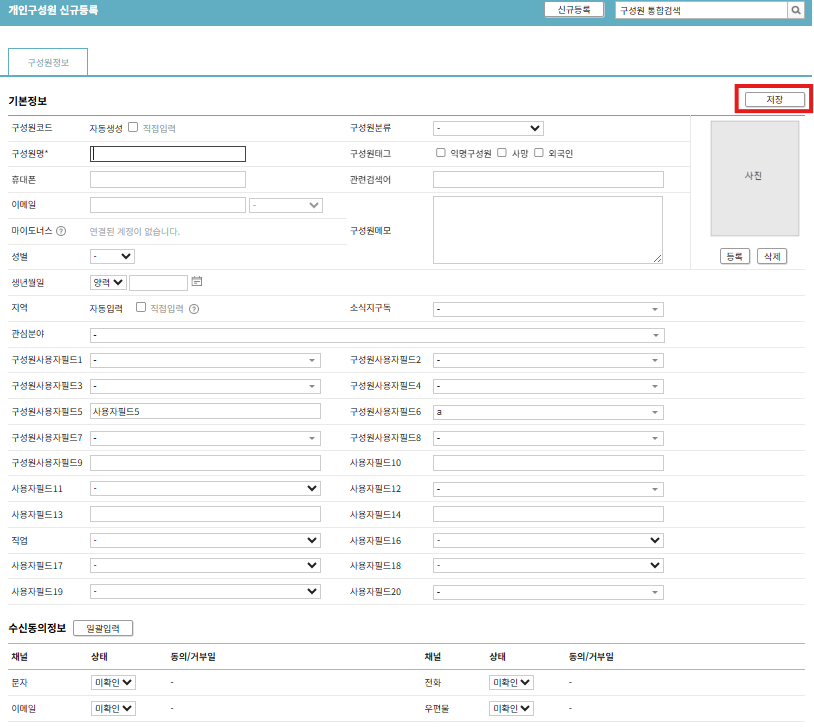Click the 관련검색어 input field

[548, 180]
